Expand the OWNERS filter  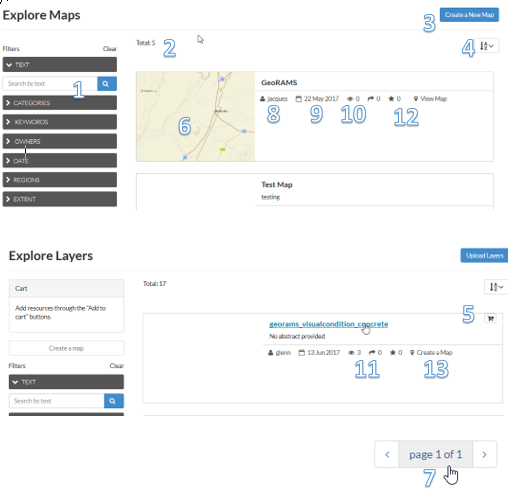tap(60, 141)
